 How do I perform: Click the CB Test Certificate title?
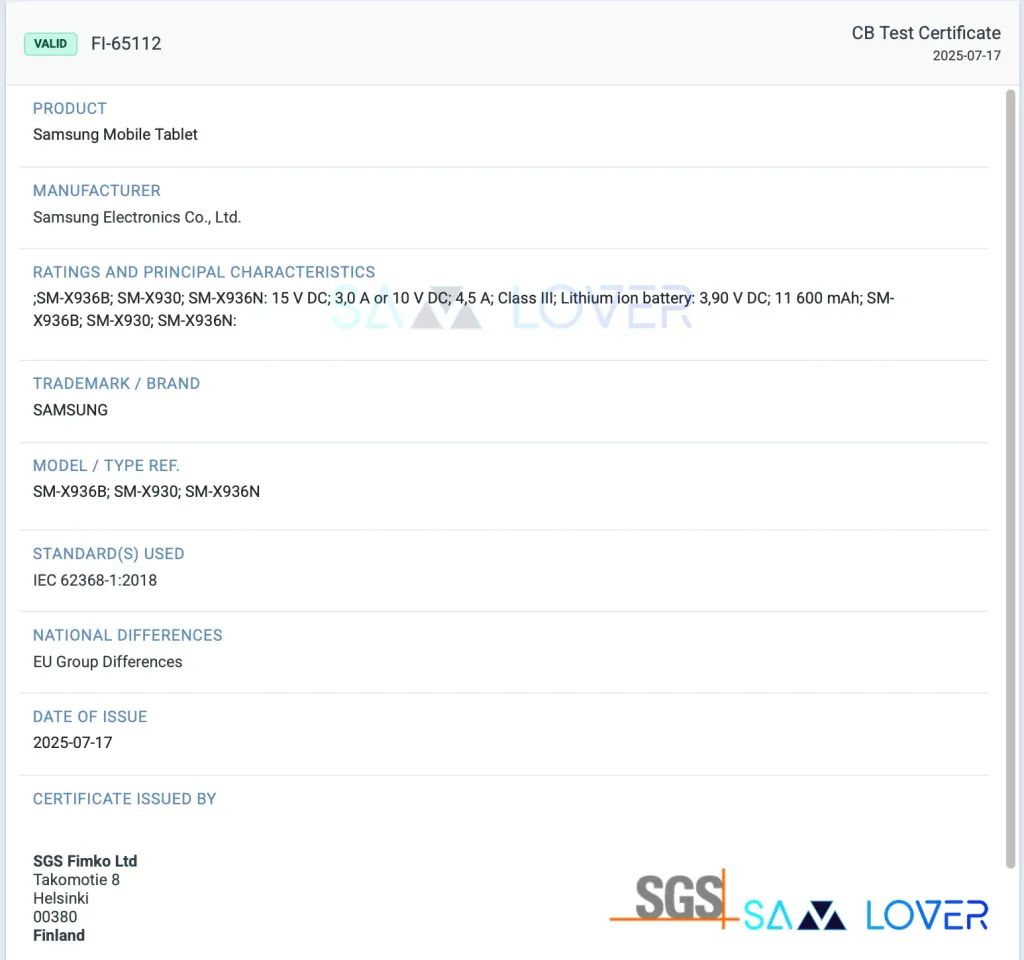925,33
